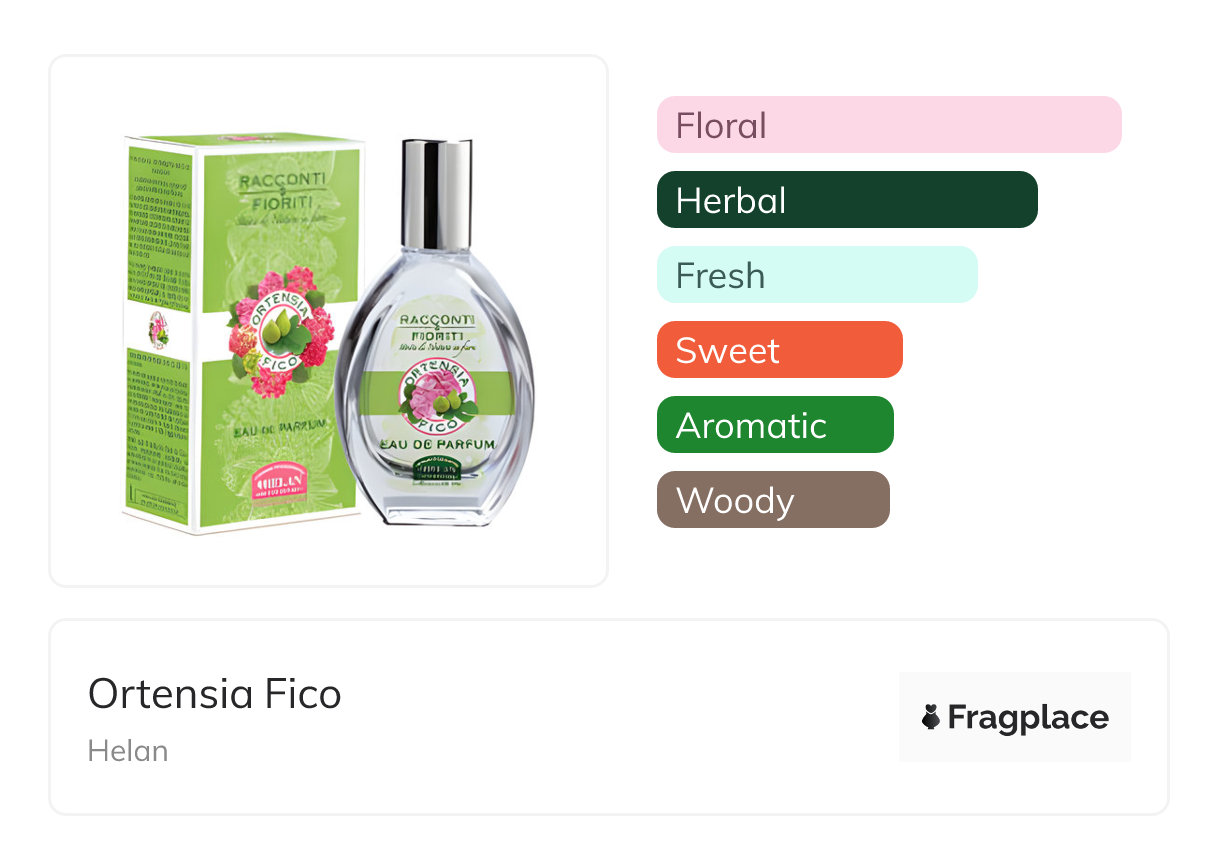1218x864 pixels.
Task: Click the Ortensia Fico emblem on bottle
Action: pyautogui.click(x=436, y=394)
